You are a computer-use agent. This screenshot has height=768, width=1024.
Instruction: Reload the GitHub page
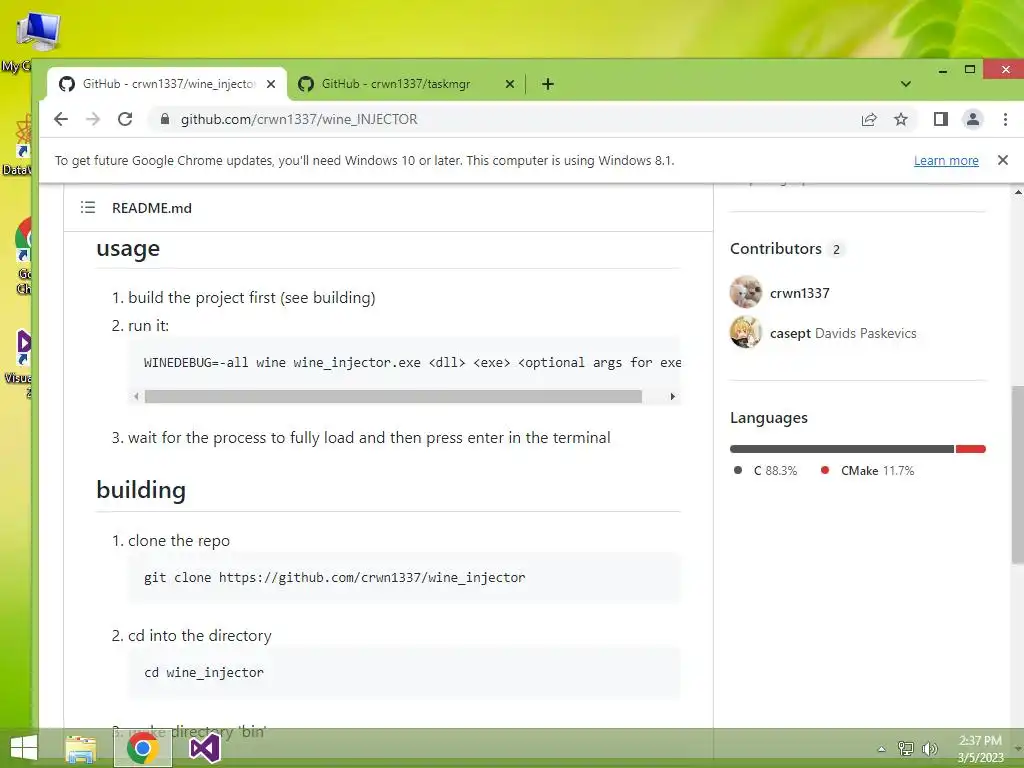125,119
